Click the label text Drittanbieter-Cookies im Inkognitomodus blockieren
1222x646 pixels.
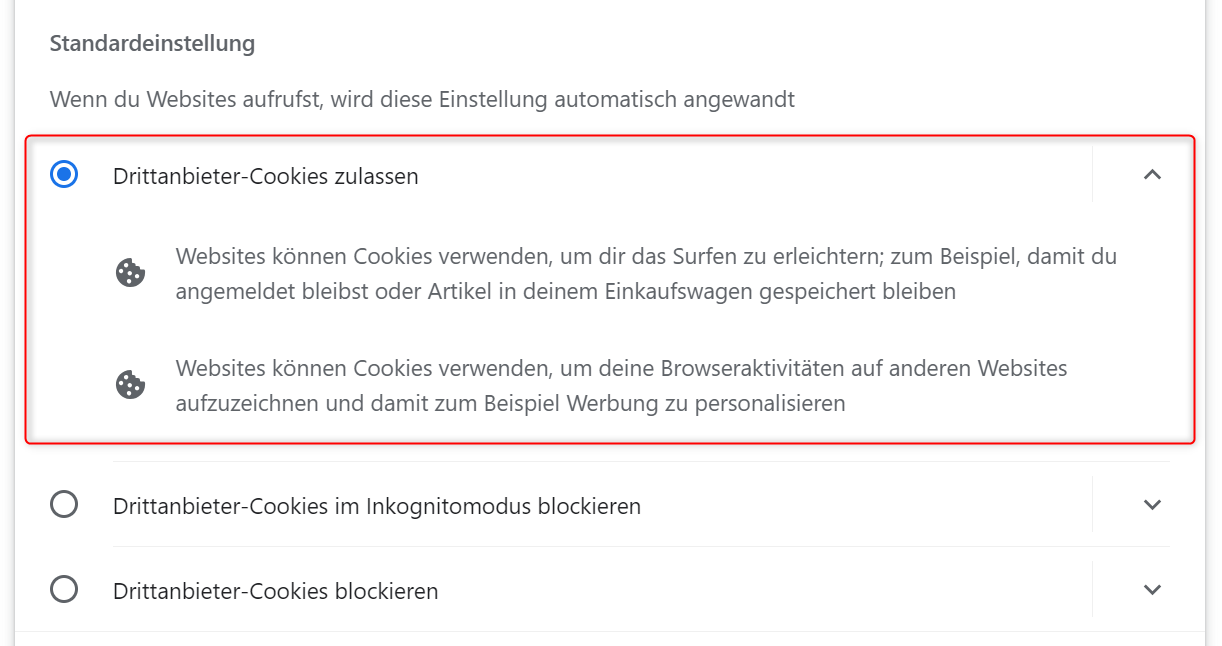(x=377, y=506)
